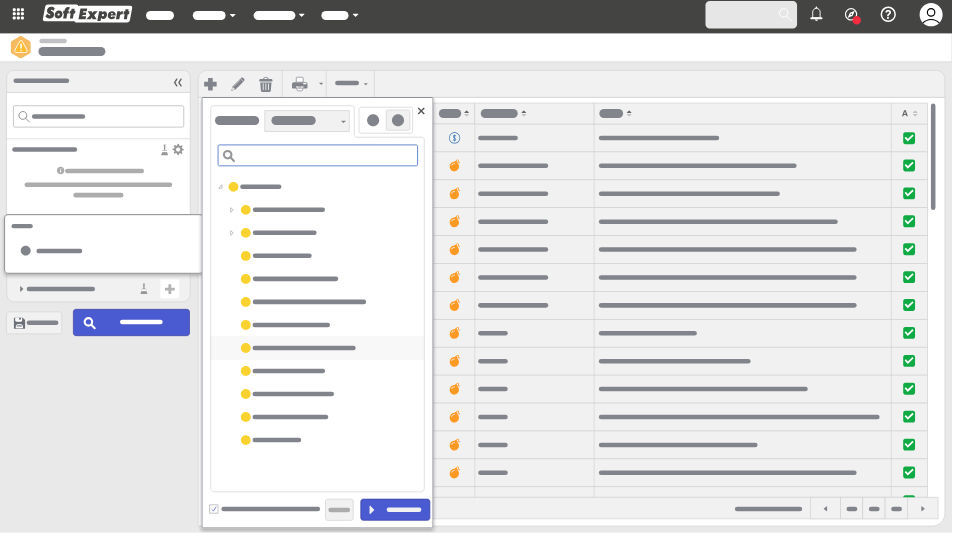Click the compass icon with red badge
Image resolution: width=960 pixels, height=544 pixels.
[x=851, y=15]
